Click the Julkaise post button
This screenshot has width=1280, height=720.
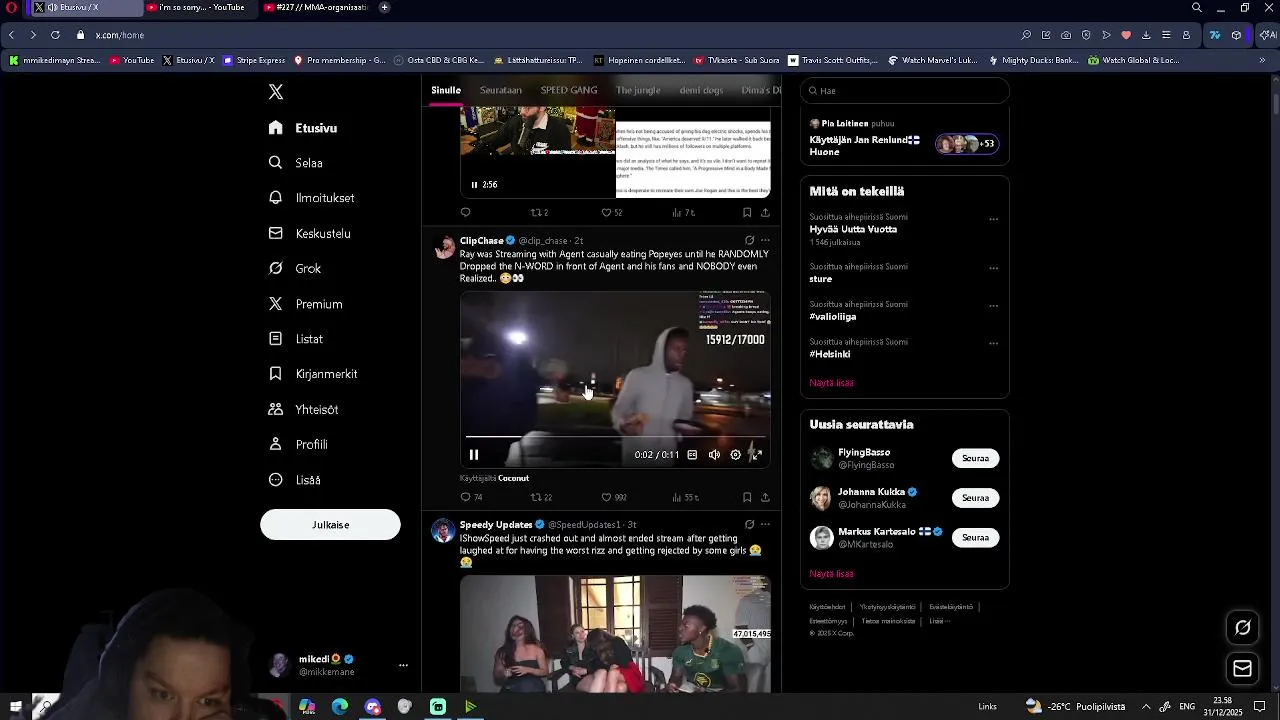(330, 525)
